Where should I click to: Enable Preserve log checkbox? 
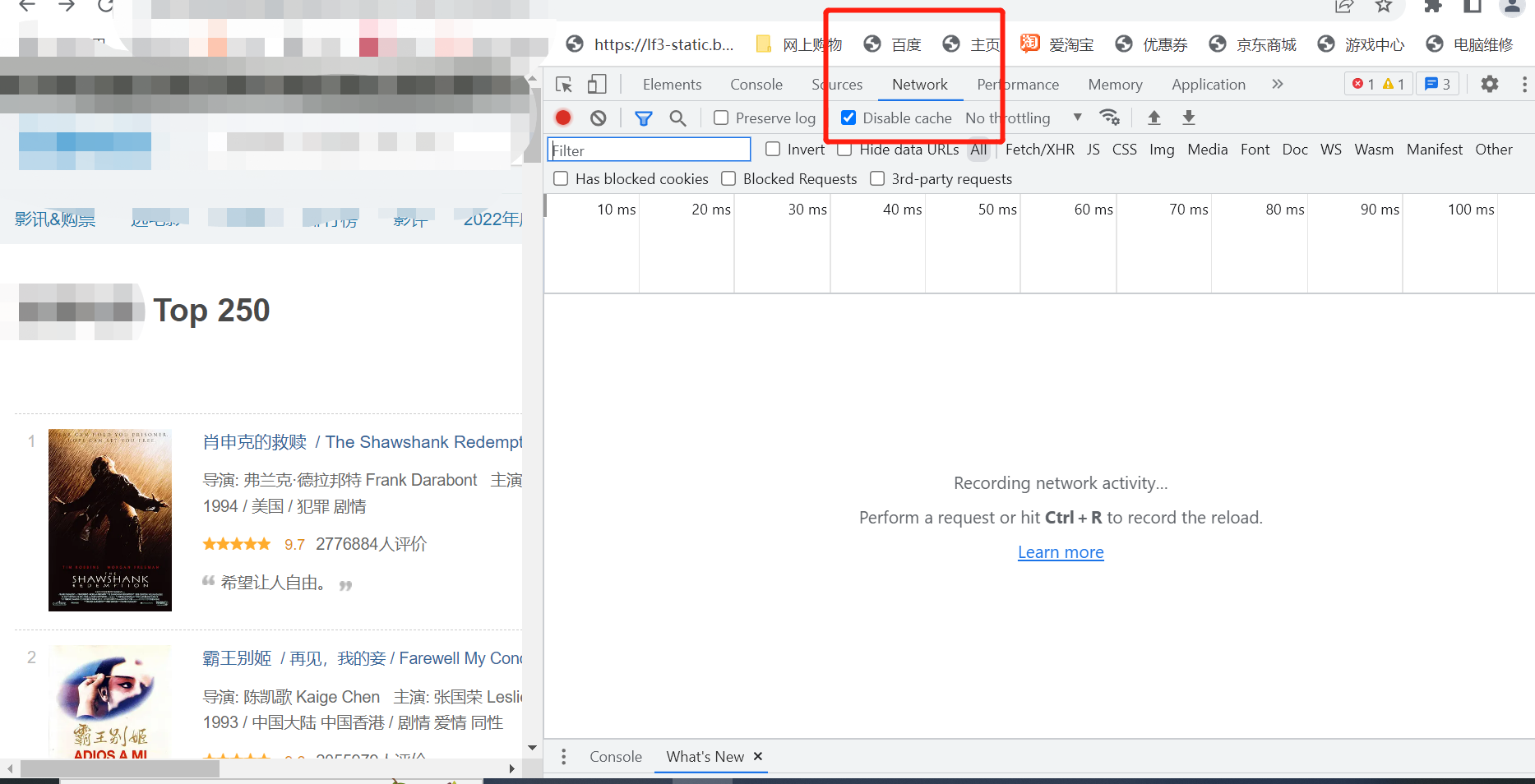(721, 118)
